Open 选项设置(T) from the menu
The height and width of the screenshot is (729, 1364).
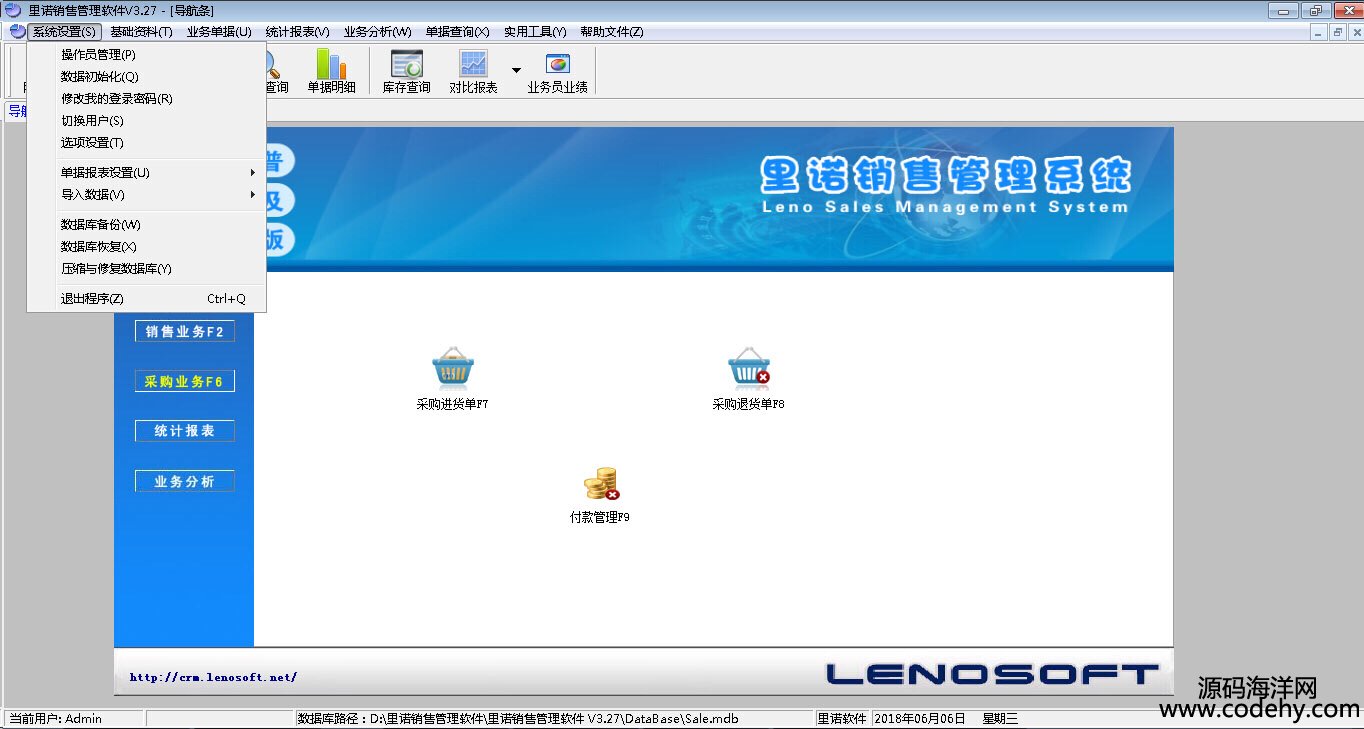pyautogui.click(x=147, y=143)
